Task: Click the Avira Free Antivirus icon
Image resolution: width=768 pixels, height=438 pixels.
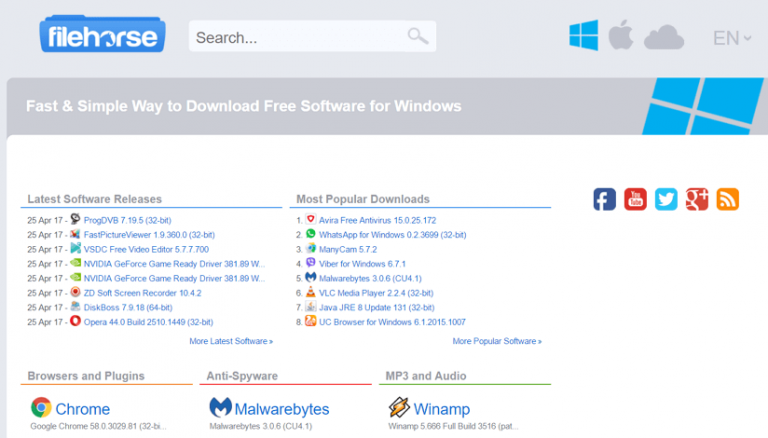Action: point(311,219)
